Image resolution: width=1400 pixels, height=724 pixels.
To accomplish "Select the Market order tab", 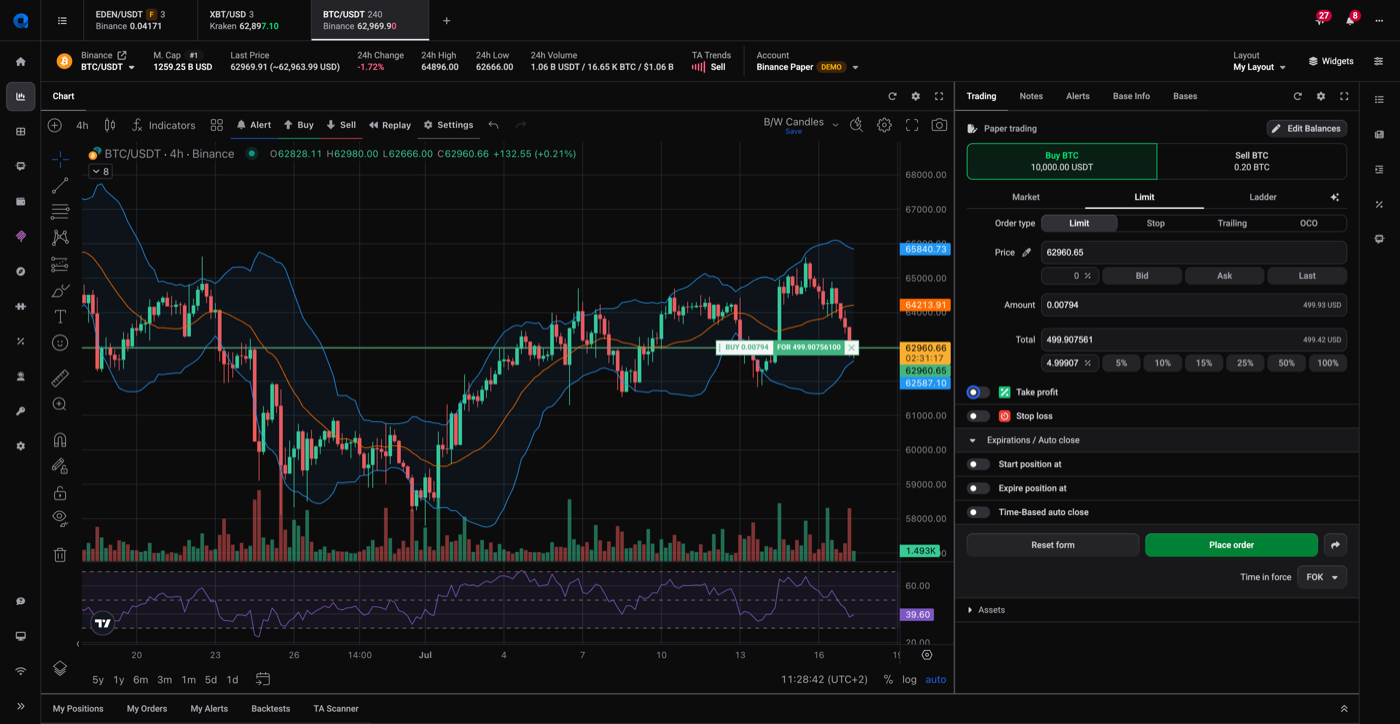I will 1026,197.
